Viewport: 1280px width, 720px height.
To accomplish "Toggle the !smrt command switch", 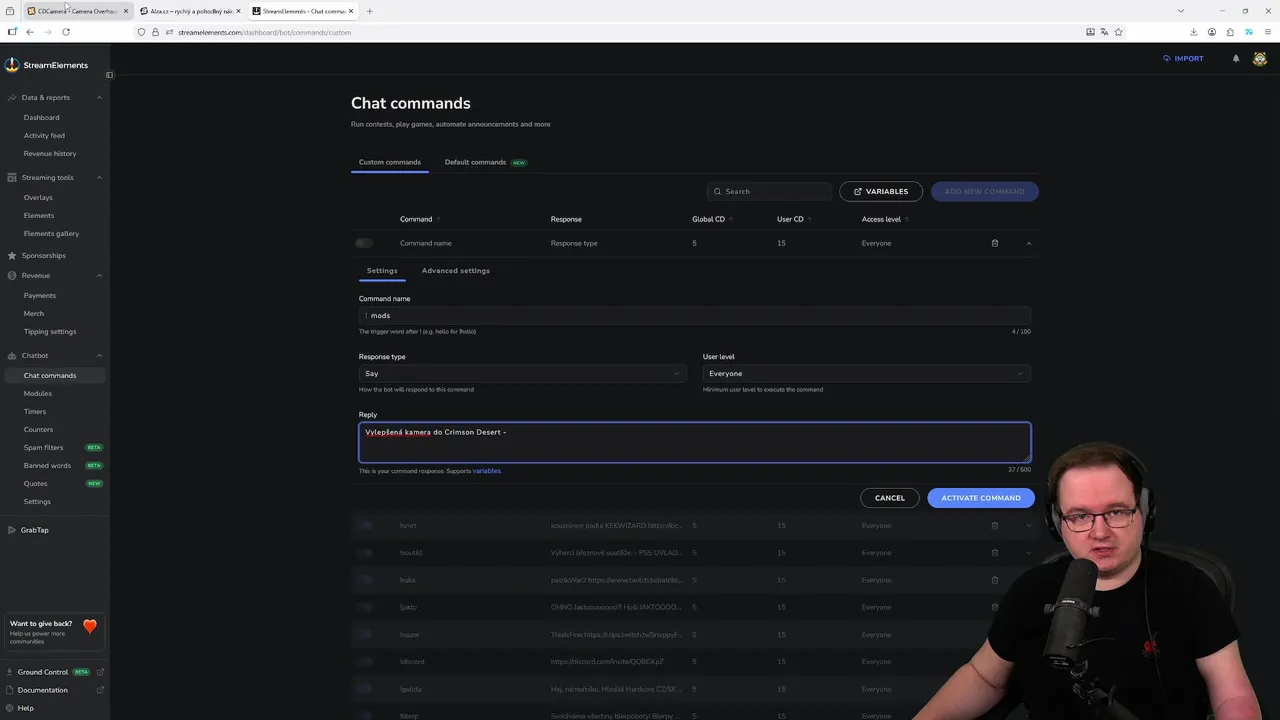I will pyautogui.click(x=364, y=525).
